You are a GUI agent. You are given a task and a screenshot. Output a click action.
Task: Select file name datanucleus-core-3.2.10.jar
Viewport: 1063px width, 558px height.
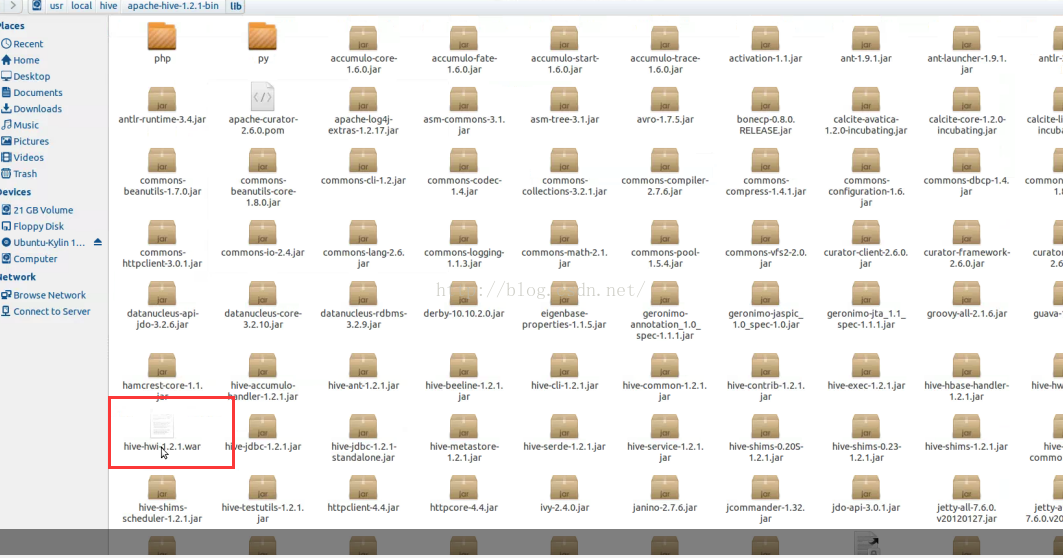(x=262, y=319)
